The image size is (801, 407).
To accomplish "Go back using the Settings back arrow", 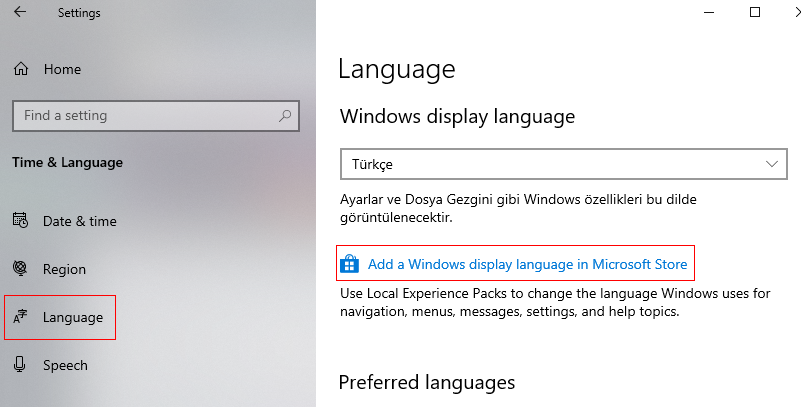I will pos(19,12).
